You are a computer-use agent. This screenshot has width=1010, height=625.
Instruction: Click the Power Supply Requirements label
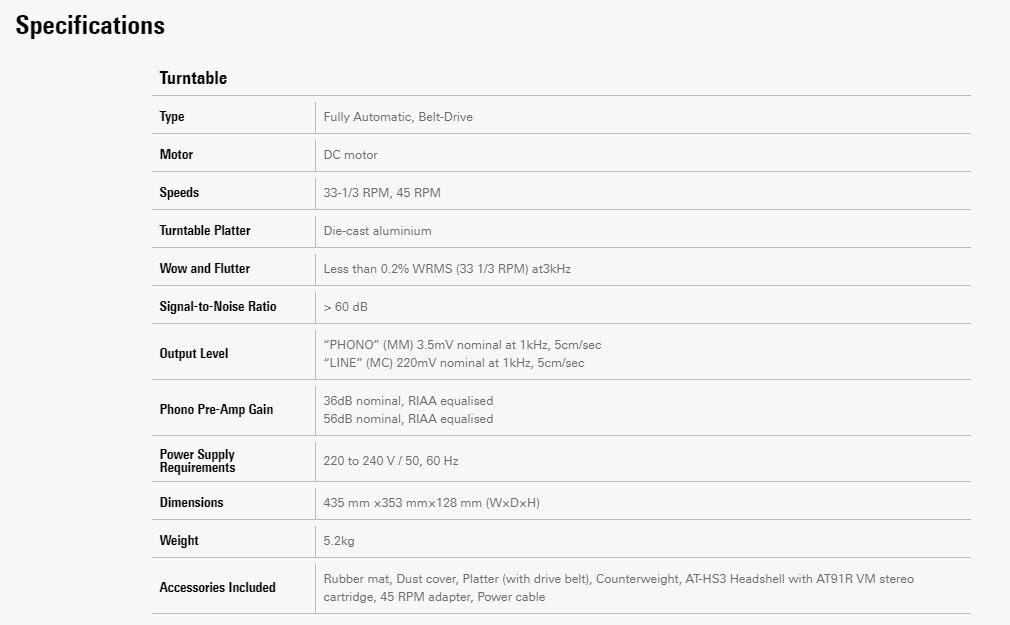[197, 461]
